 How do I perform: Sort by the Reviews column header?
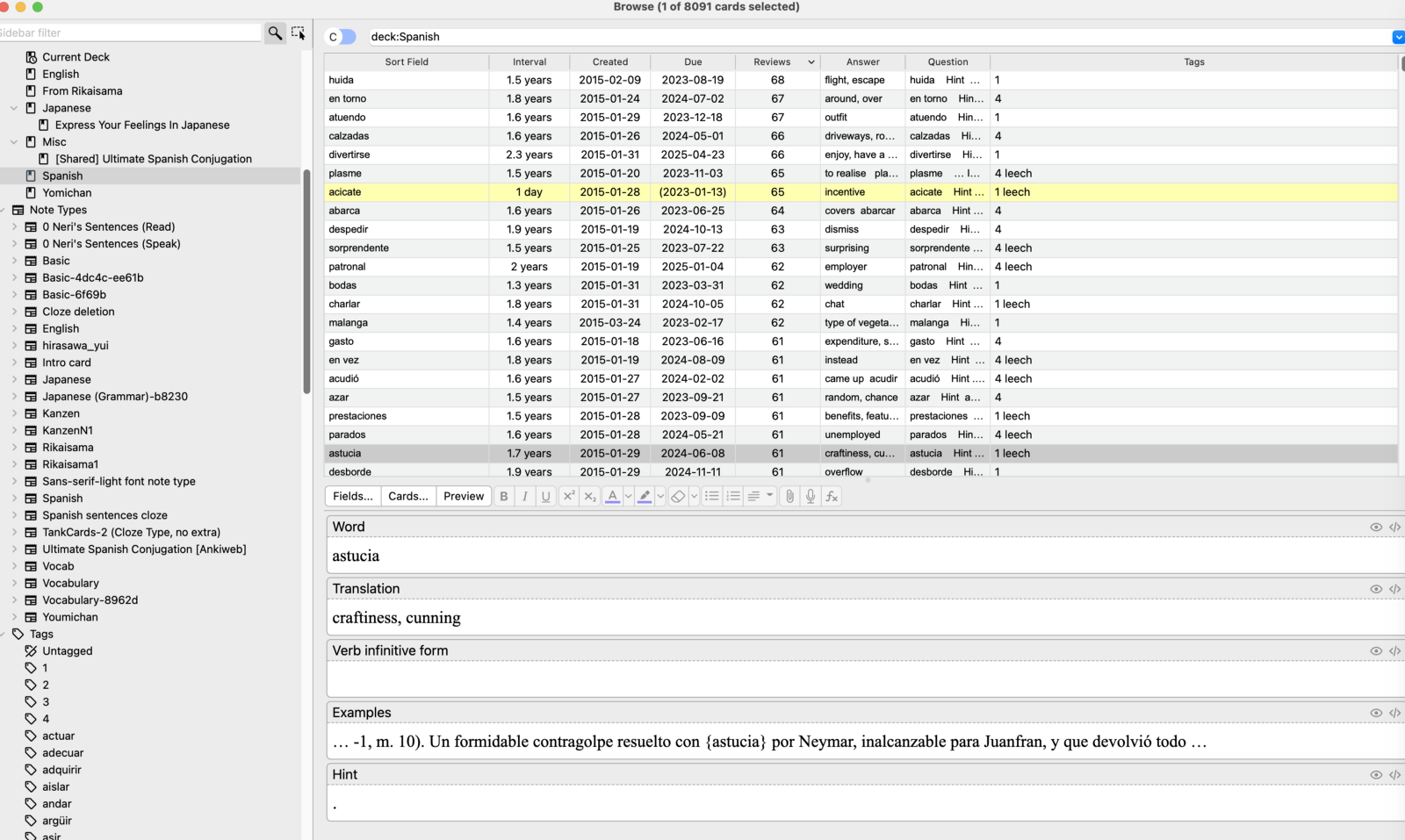click(772, 62)
